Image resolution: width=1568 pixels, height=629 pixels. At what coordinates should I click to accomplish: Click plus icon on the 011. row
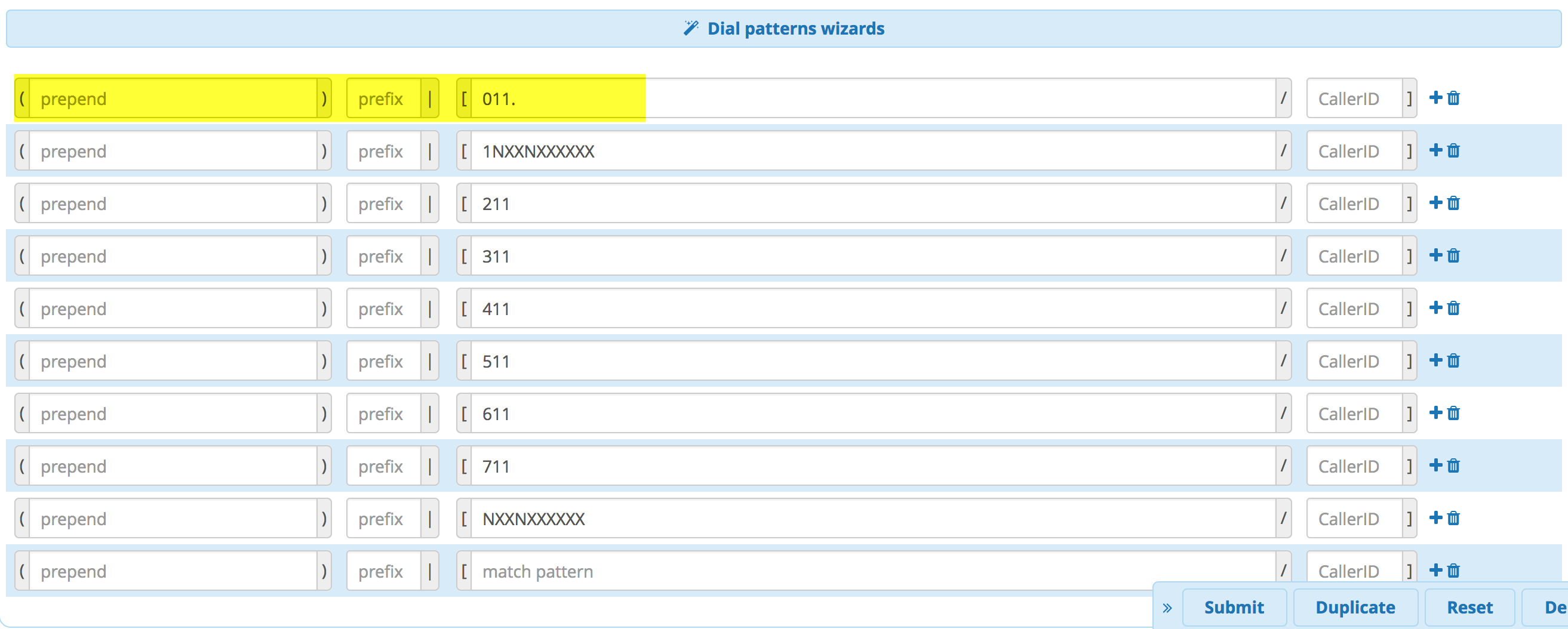pyautogui.click(x=1435, y=98)
